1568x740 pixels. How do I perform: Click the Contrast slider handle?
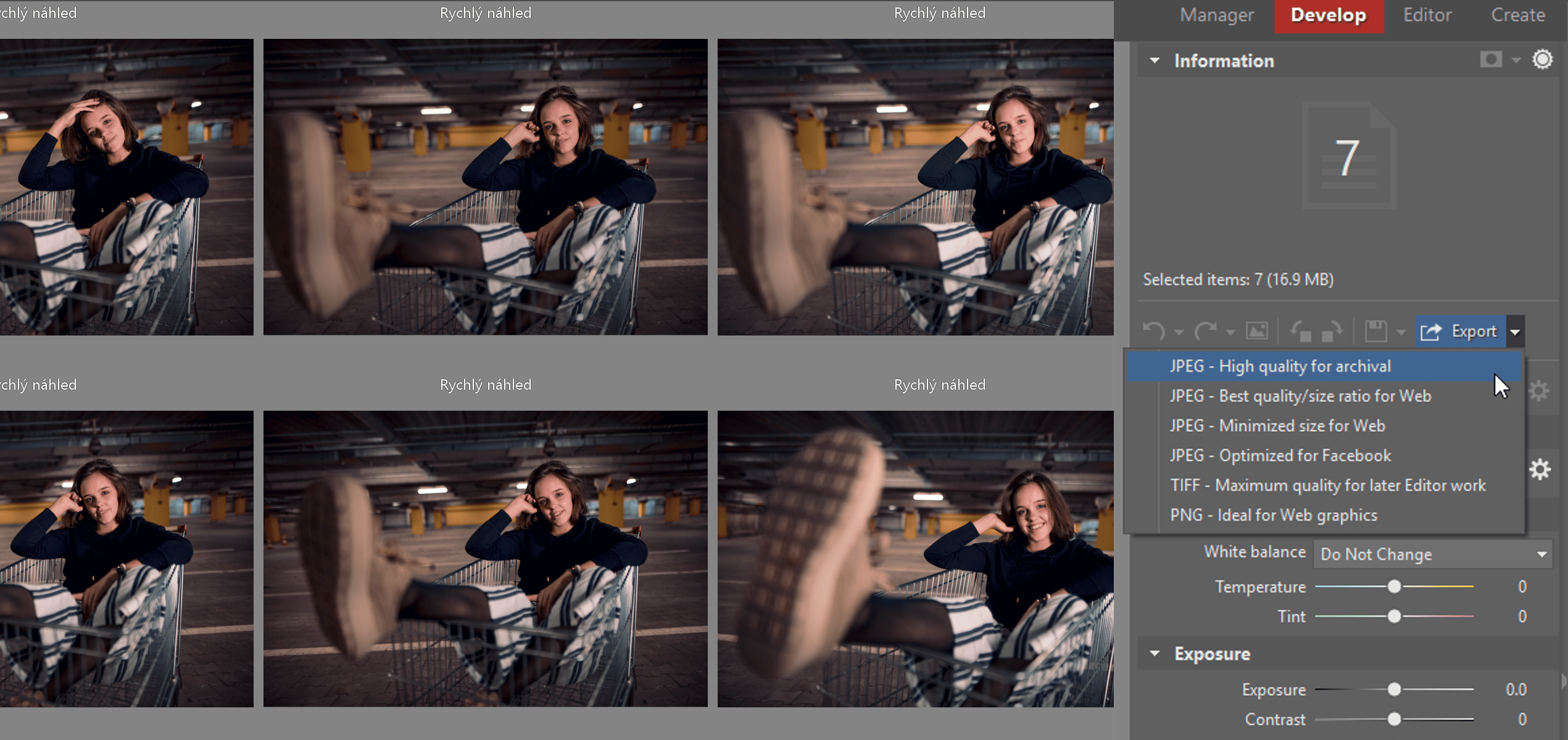(x=1394, y=719)
